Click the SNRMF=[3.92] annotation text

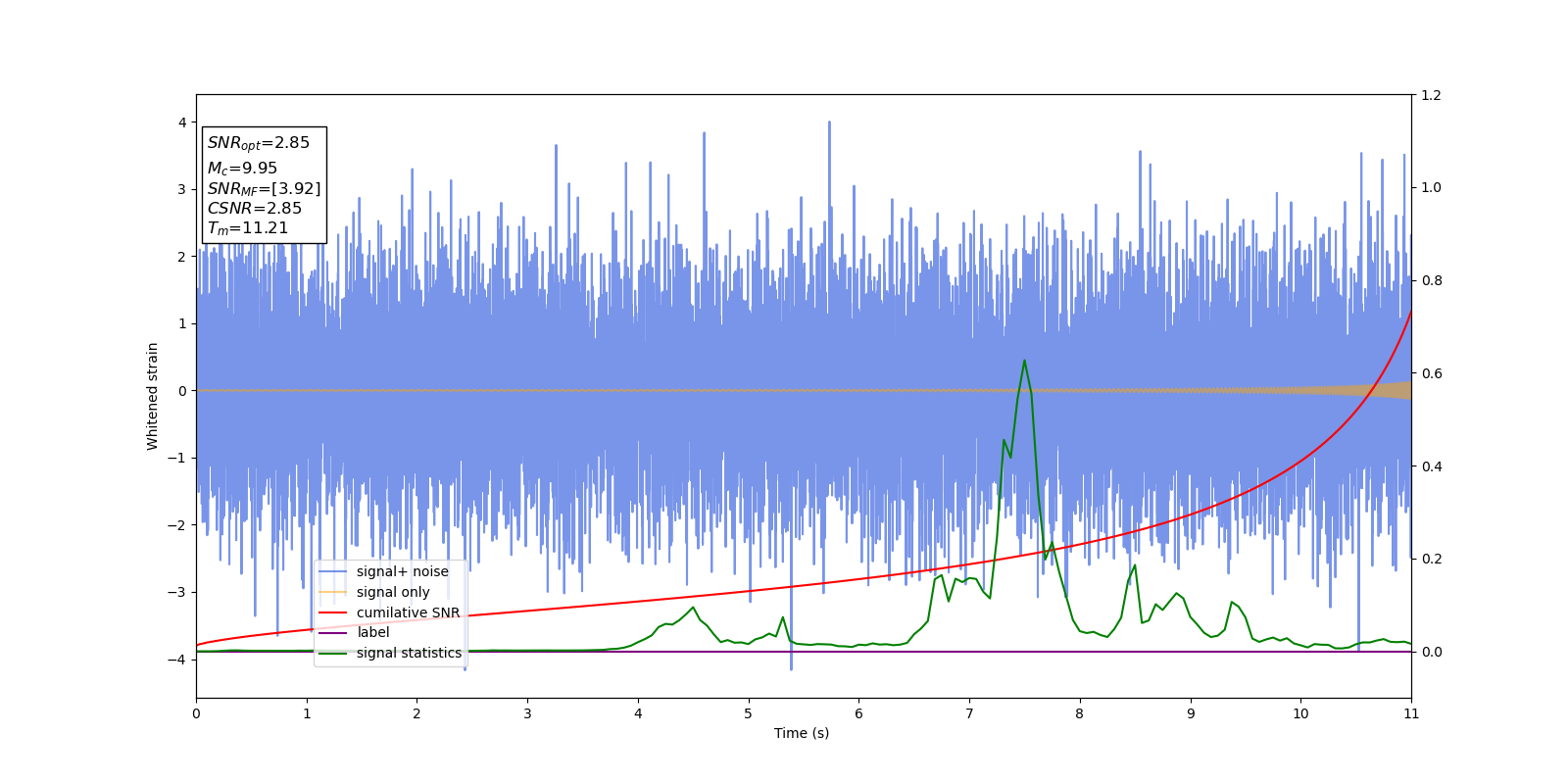pyautogui.click(x=264, y=188)
